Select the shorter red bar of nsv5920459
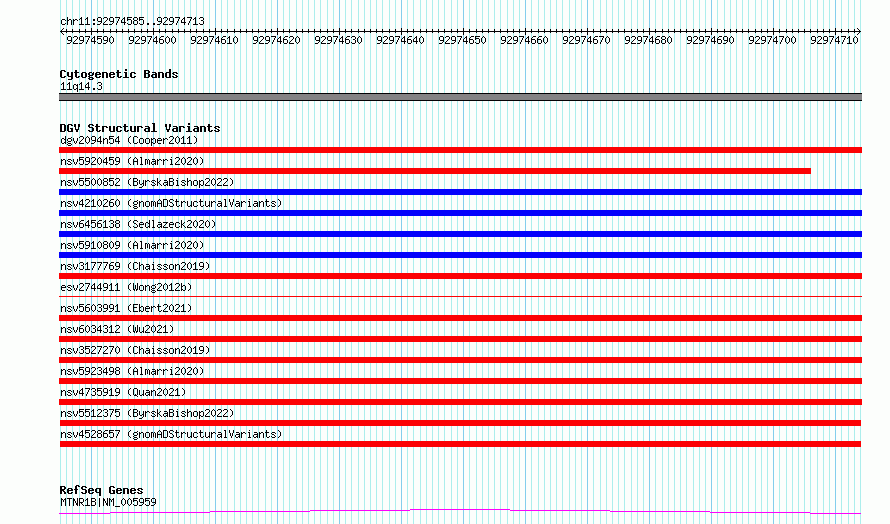This screenshot has width=890, height=524. pos(435,171)
